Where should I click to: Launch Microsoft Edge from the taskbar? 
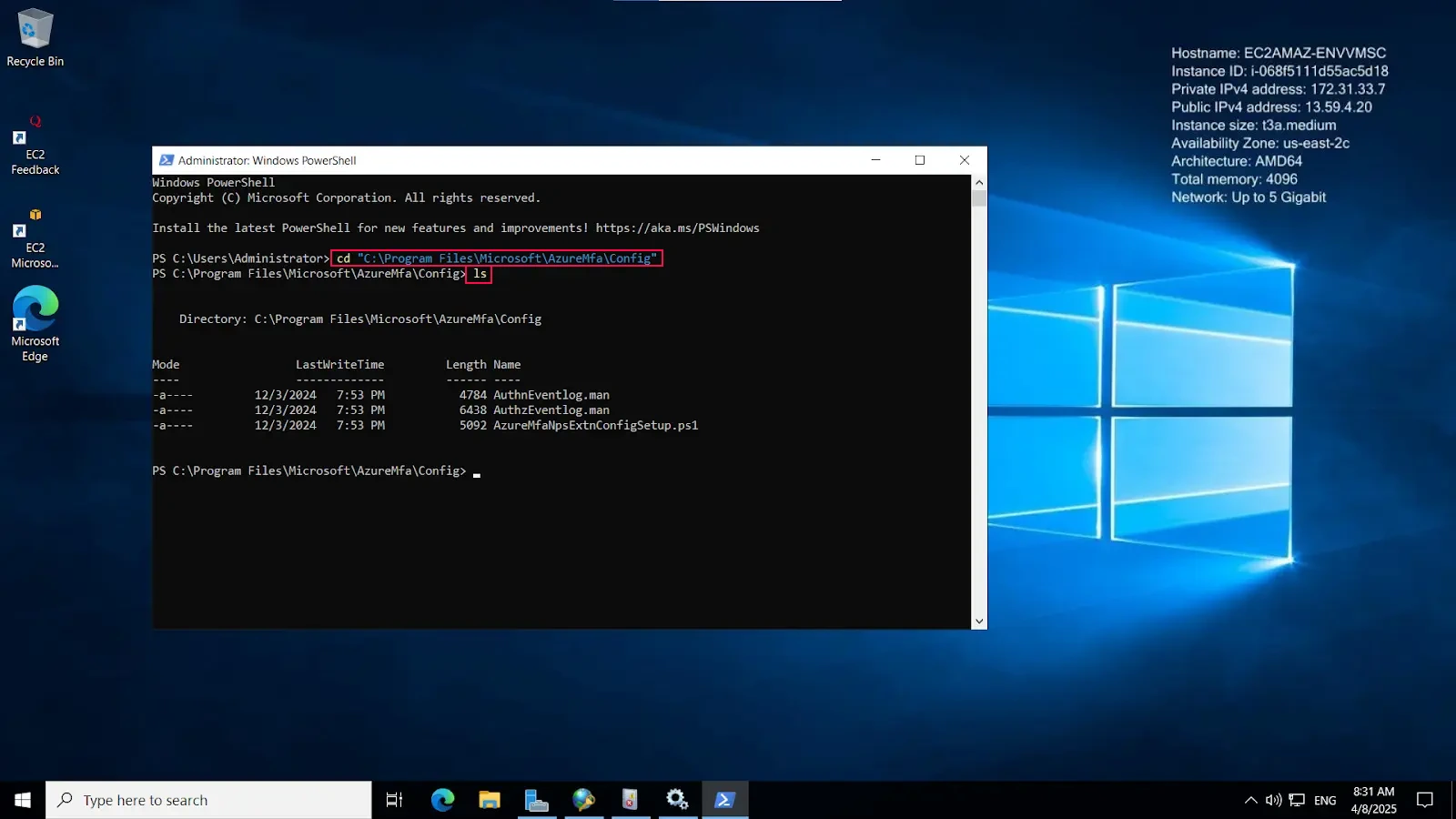pyautogui.click(x=443, y=800)
